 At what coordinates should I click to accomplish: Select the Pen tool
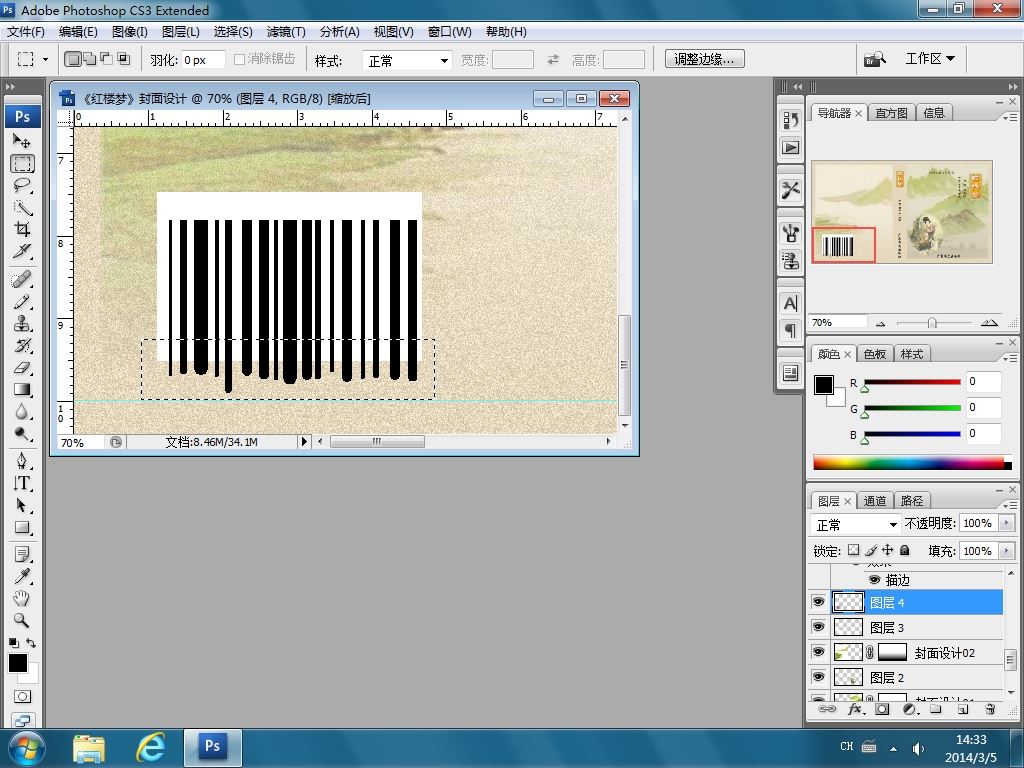(x=22, y=461)
